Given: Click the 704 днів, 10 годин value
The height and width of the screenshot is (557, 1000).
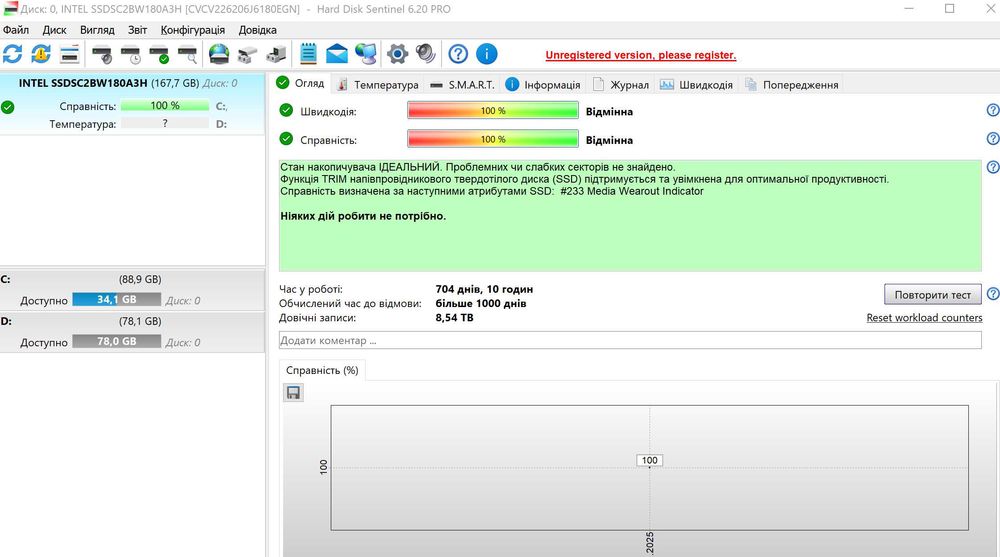Looking at the screenshot, I should pyautogui.click(x=484, y=290).
